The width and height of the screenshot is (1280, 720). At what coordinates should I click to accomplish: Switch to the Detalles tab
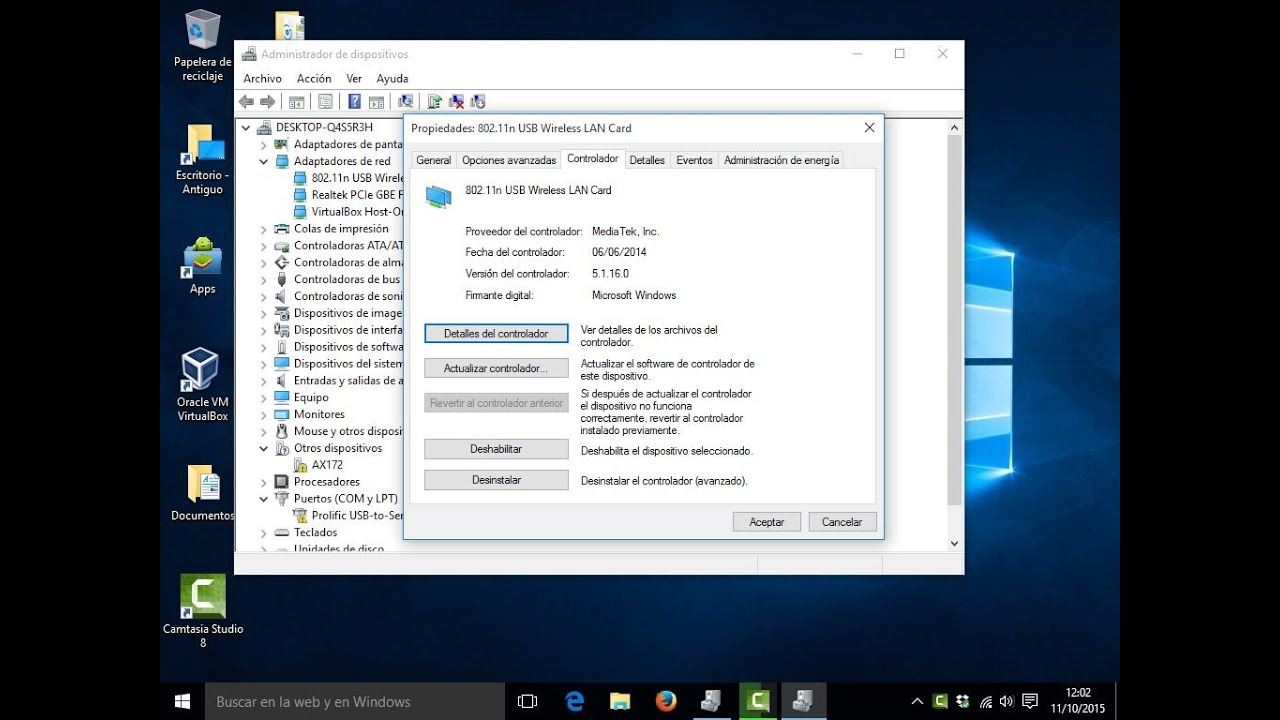[647, 160]
